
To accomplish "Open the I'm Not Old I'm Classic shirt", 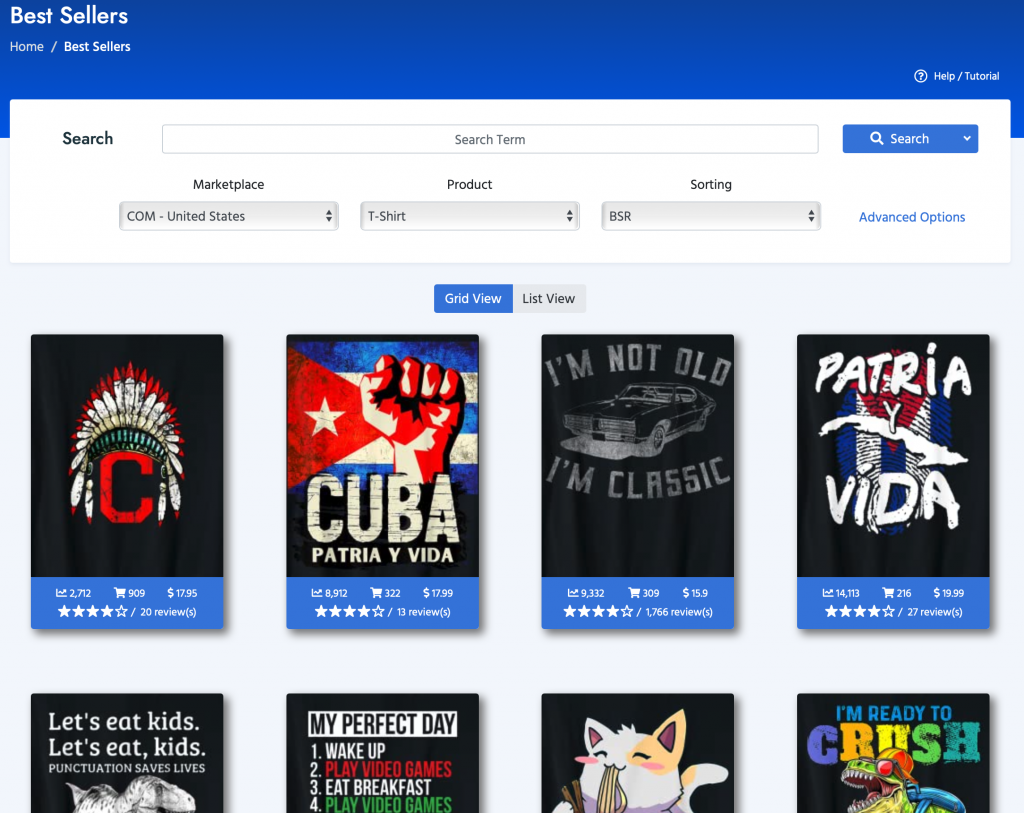I will click(638, 456).
